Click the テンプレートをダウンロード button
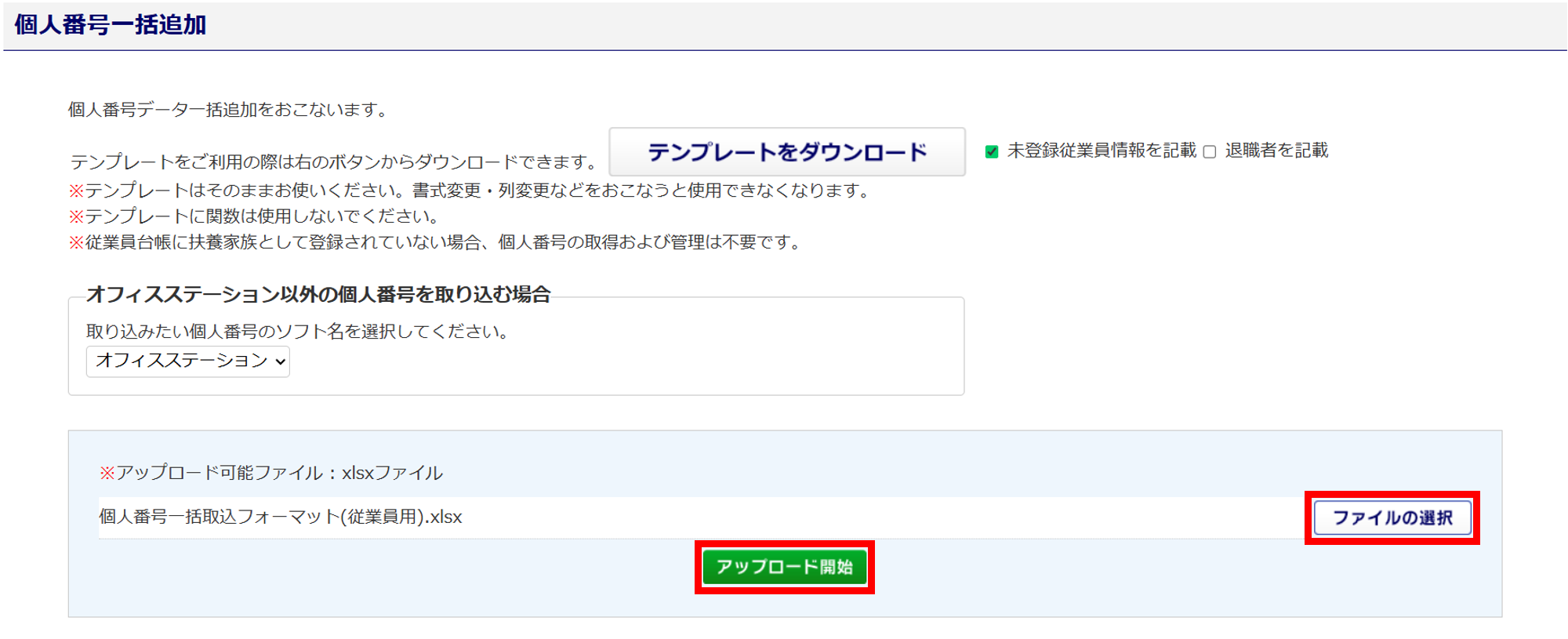This screenshot has width=1568, height=639. 787,152
